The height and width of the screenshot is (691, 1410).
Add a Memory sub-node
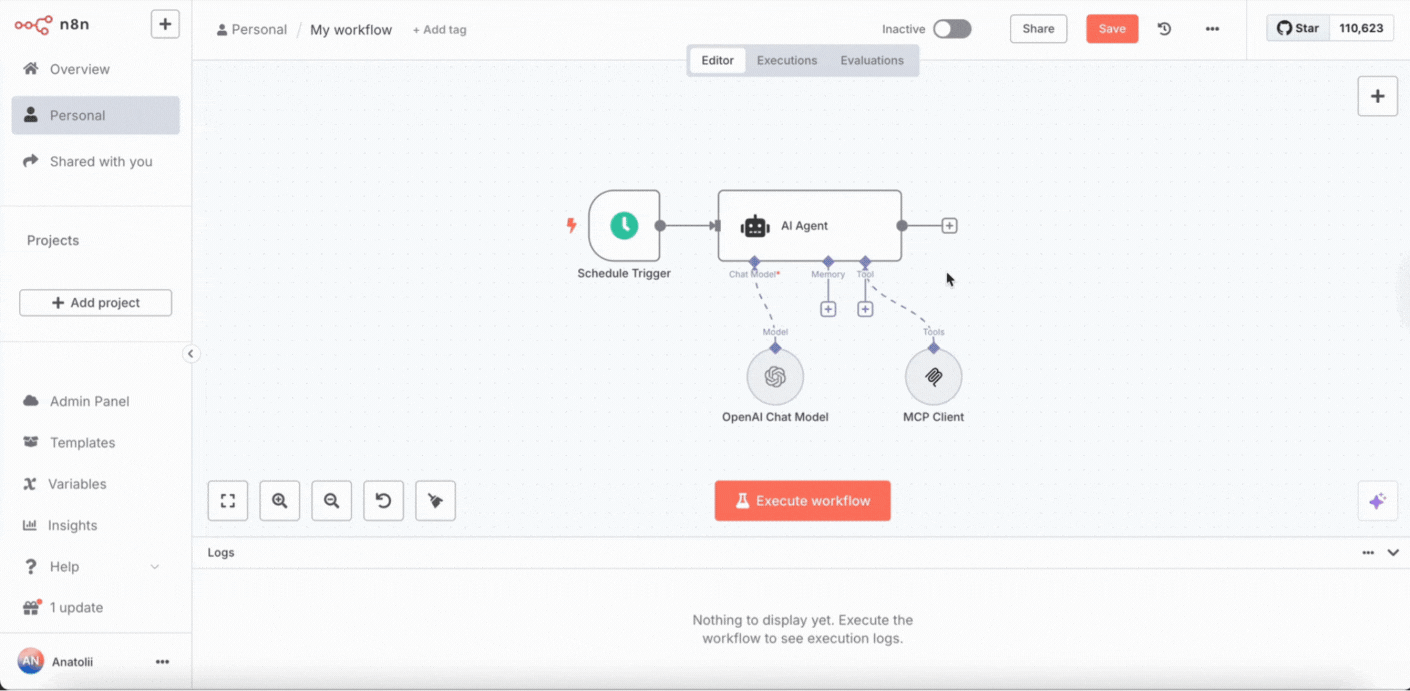click(828, 309)
